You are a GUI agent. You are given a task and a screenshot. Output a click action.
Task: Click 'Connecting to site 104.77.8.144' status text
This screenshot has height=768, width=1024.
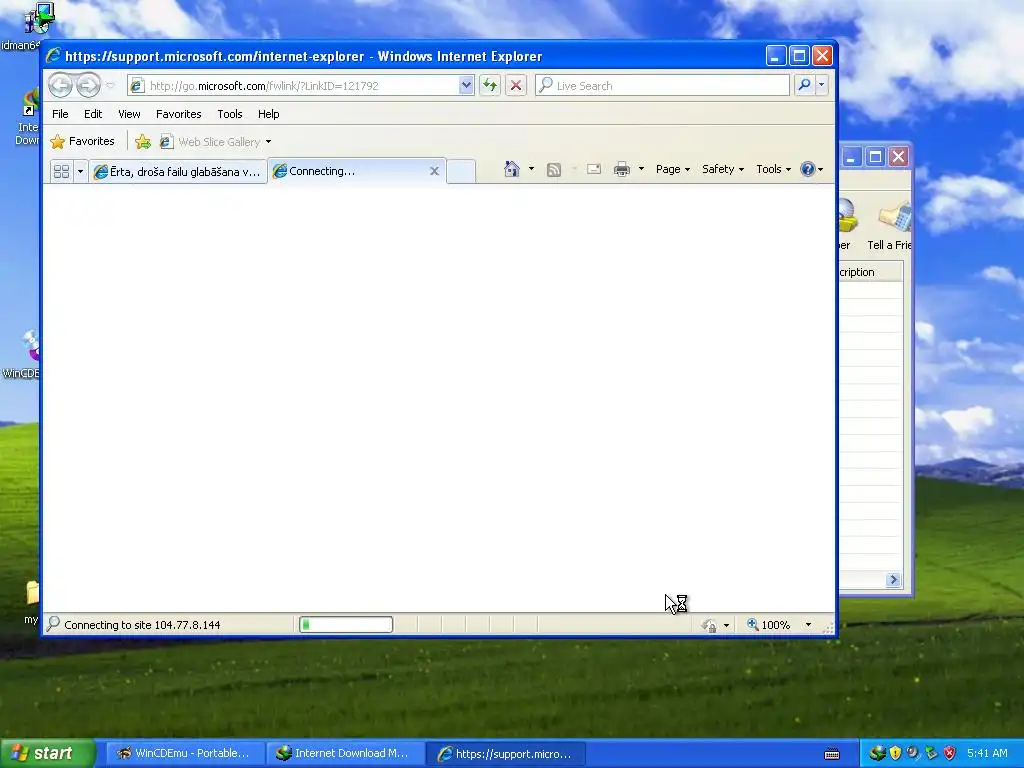(142, 625)
